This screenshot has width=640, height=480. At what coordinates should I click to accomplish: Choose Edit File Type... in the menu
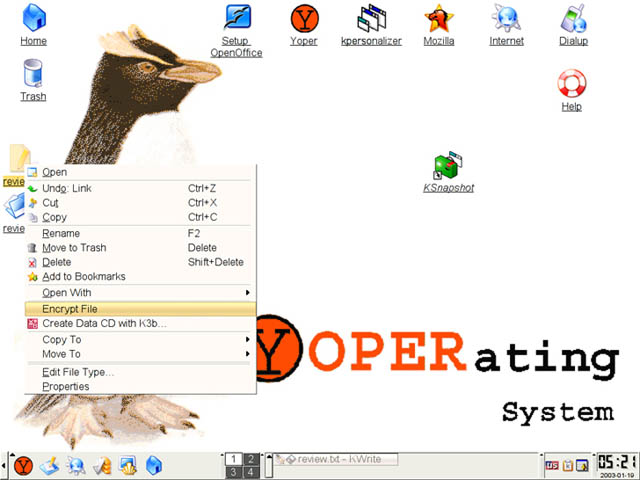141,372
